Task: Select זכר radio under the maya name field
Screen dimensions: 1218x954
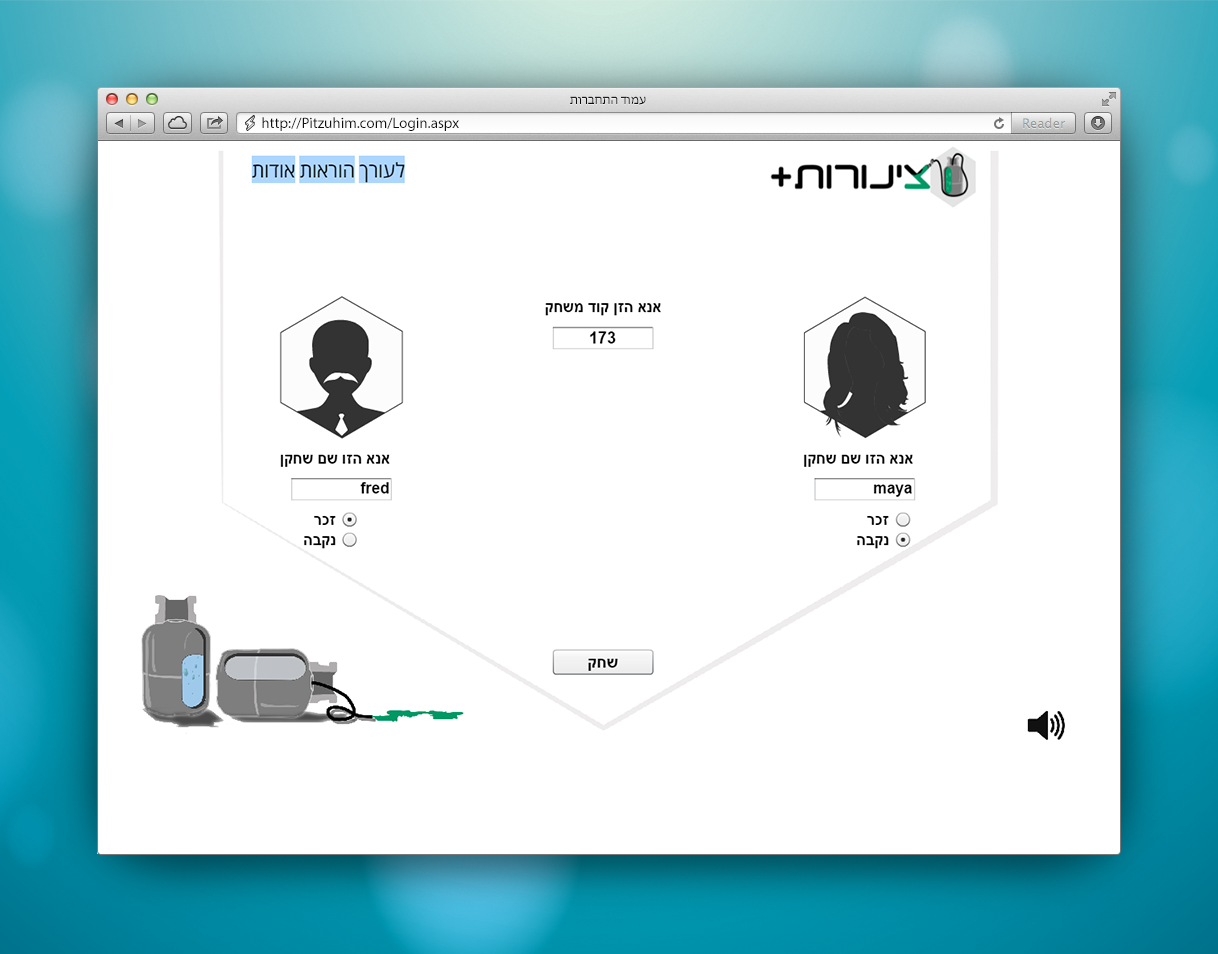Action: (x=903, y=520)
